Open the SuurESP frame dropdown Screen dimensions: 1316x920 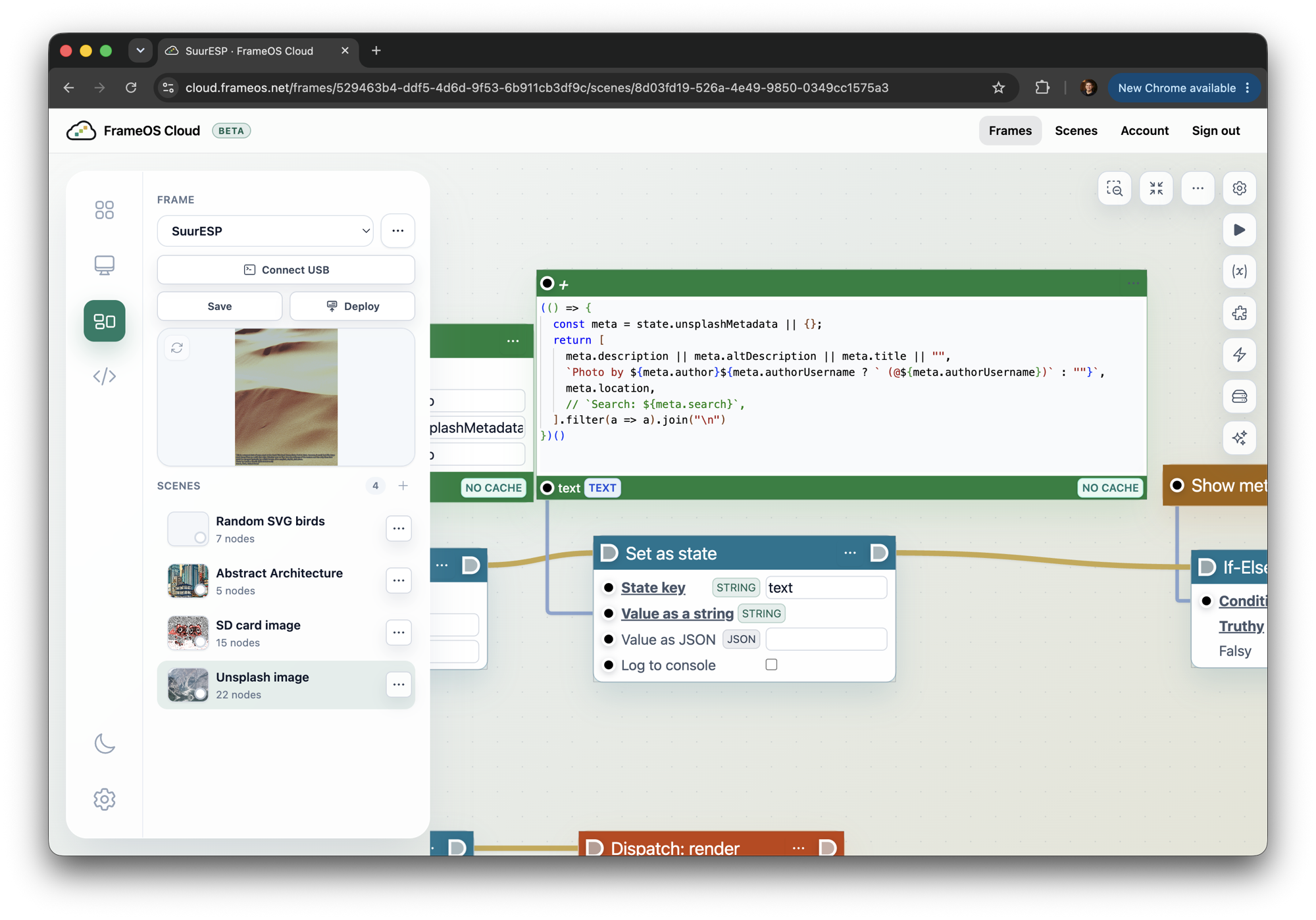click(x=265, y=231)
